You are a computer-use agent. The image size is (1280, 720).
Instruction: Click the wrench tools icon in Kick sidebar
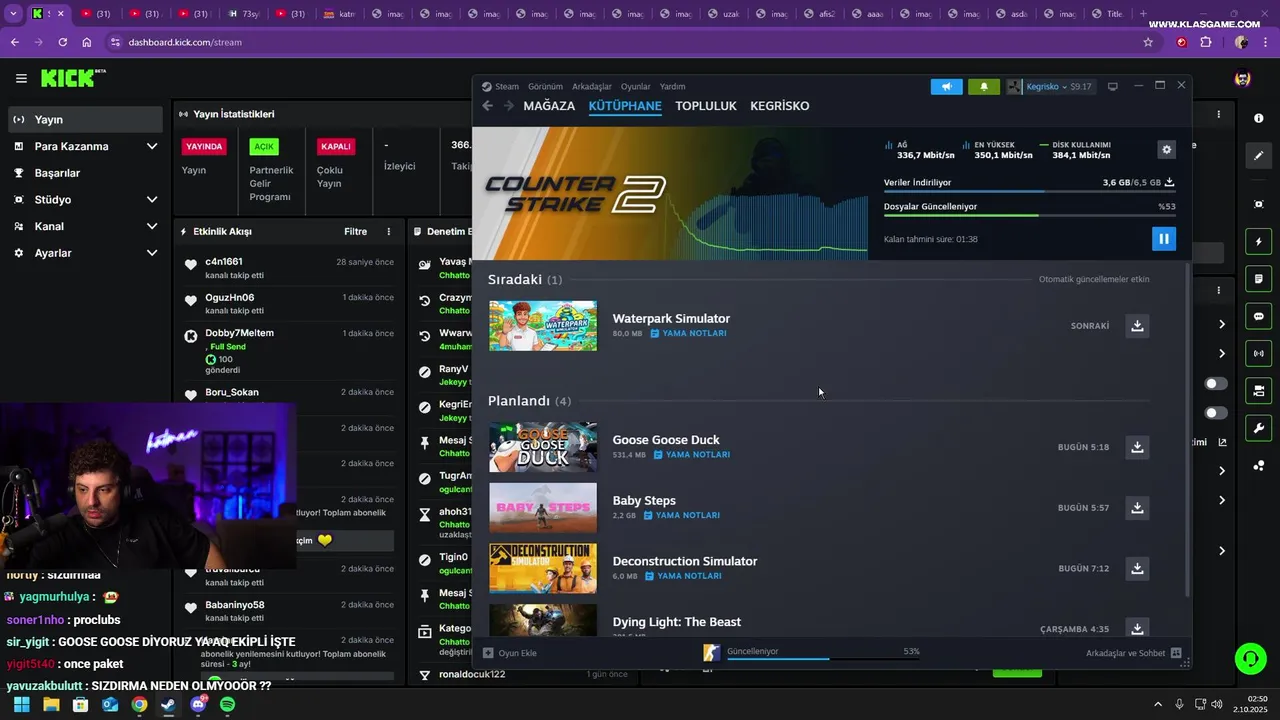point(1258,428)
